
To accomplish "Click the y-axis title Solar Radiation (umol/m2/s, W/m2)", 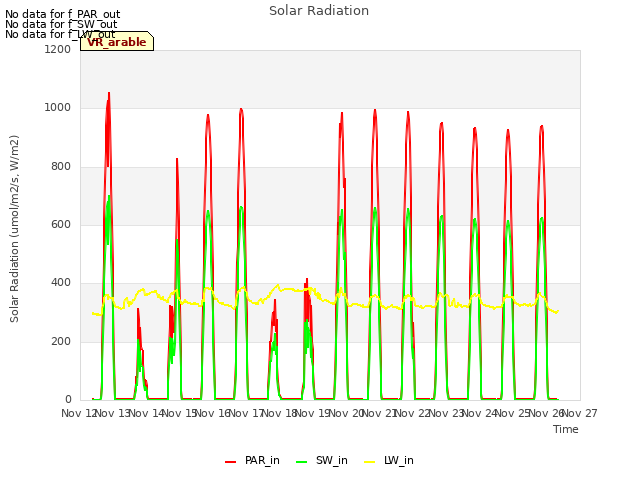I will coord(14,229).
